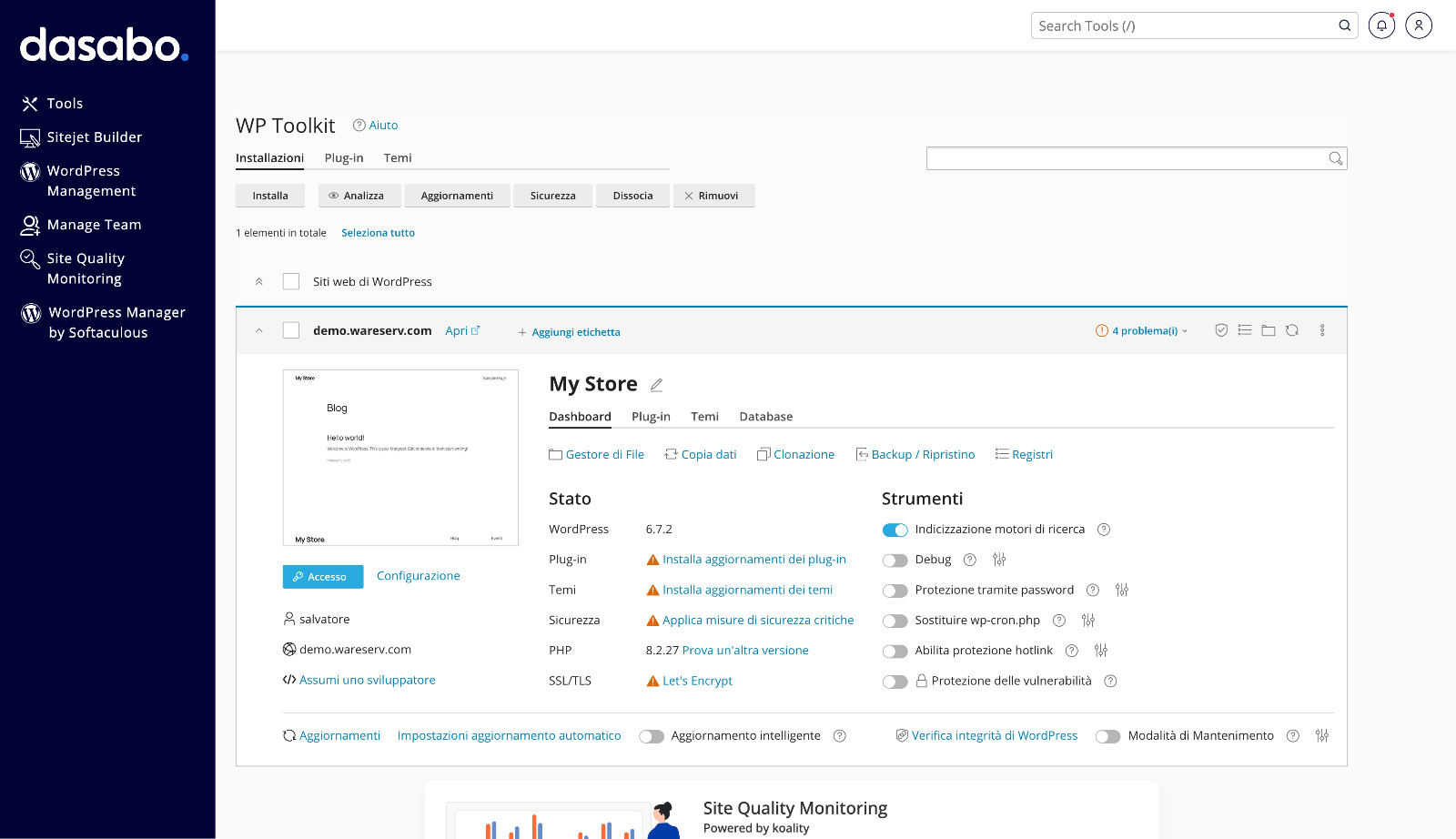The height and width of the screenshot is (839, 1456).
Task: Collapse the demo.wareserv.com site panel
Action: pyautogui.click(x=259, y=330)
